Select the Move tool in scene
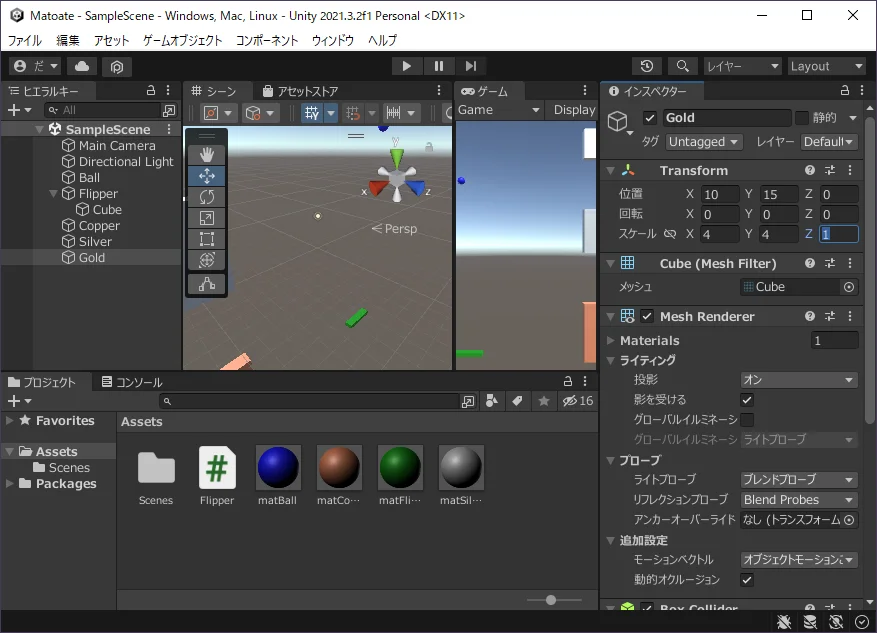The height and width of the screenshot is (633, 877). point(207,176)
